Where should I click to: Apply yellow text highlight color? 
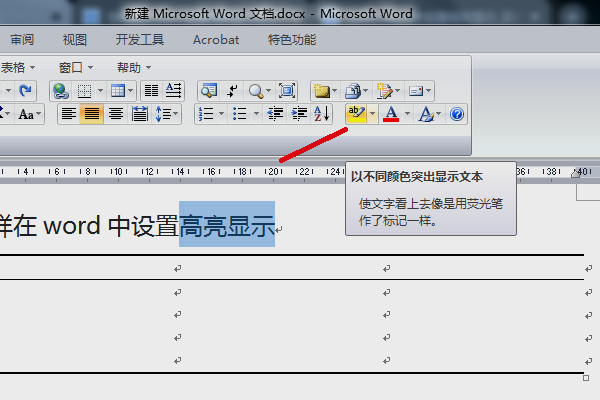(x=356, y=114)
